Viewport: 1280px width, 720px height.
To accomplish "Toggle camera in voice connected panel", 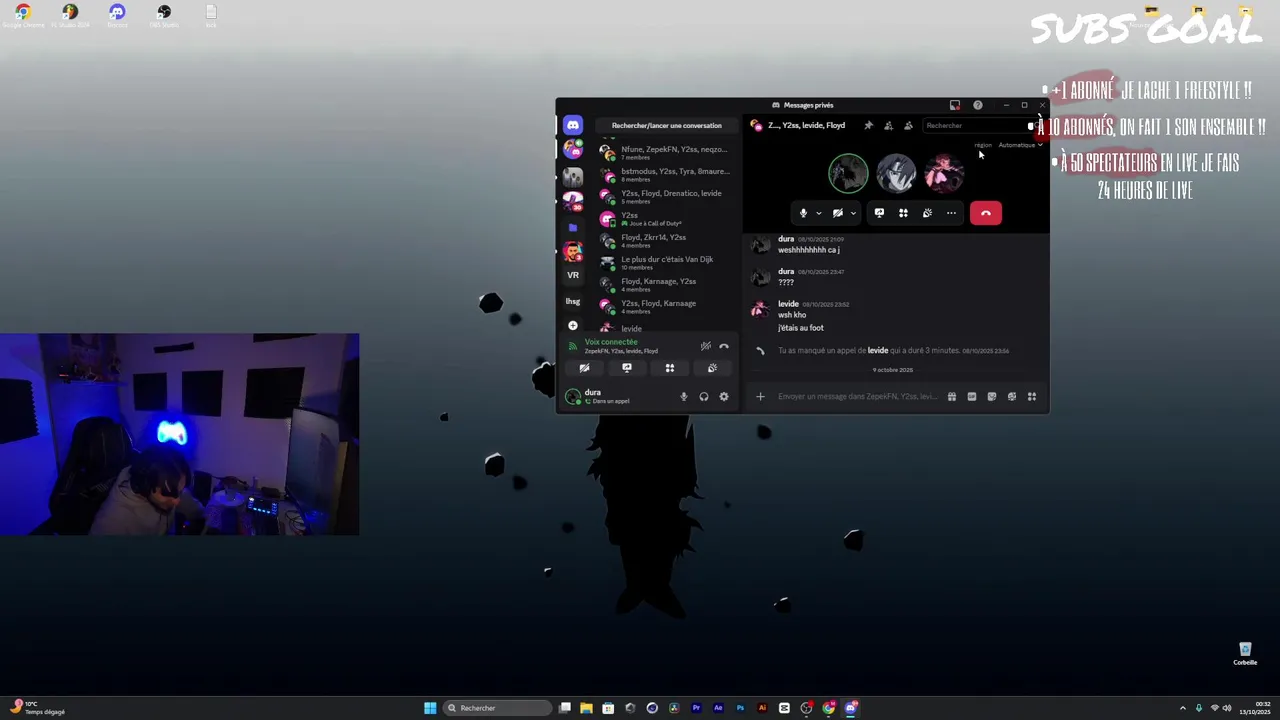I will click(584, 368).
